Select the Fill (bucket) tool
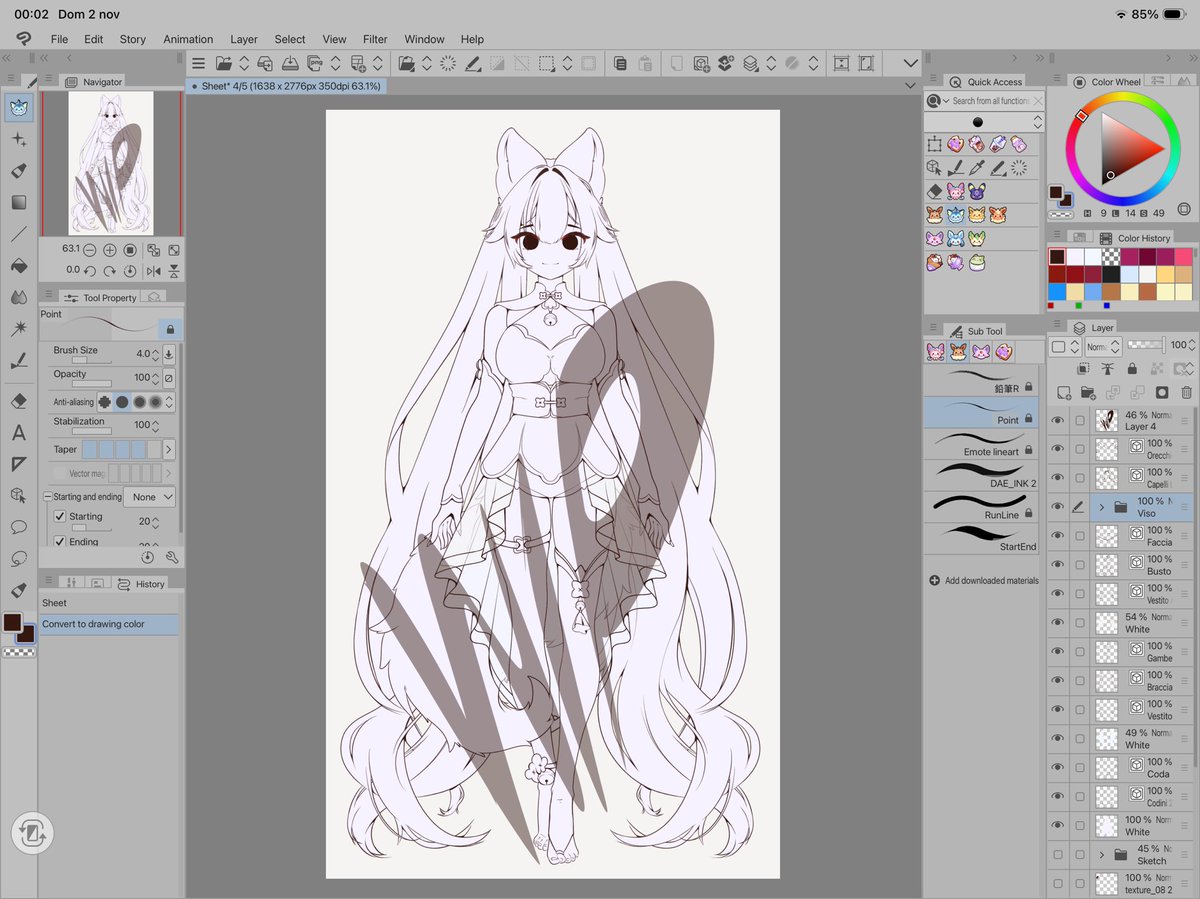The image size is (1200, 899). 19,267
